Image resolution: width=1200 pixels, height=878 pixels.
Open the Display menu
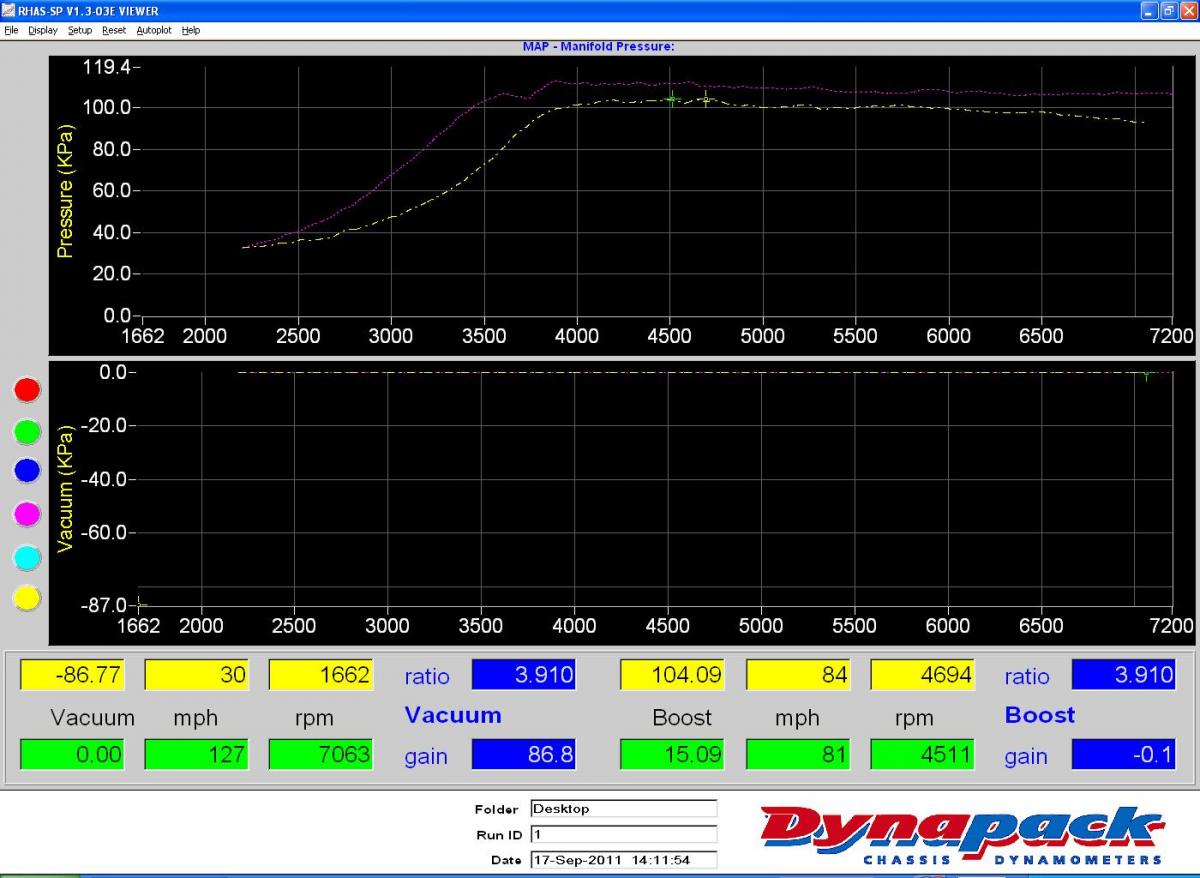coord(43,30)
